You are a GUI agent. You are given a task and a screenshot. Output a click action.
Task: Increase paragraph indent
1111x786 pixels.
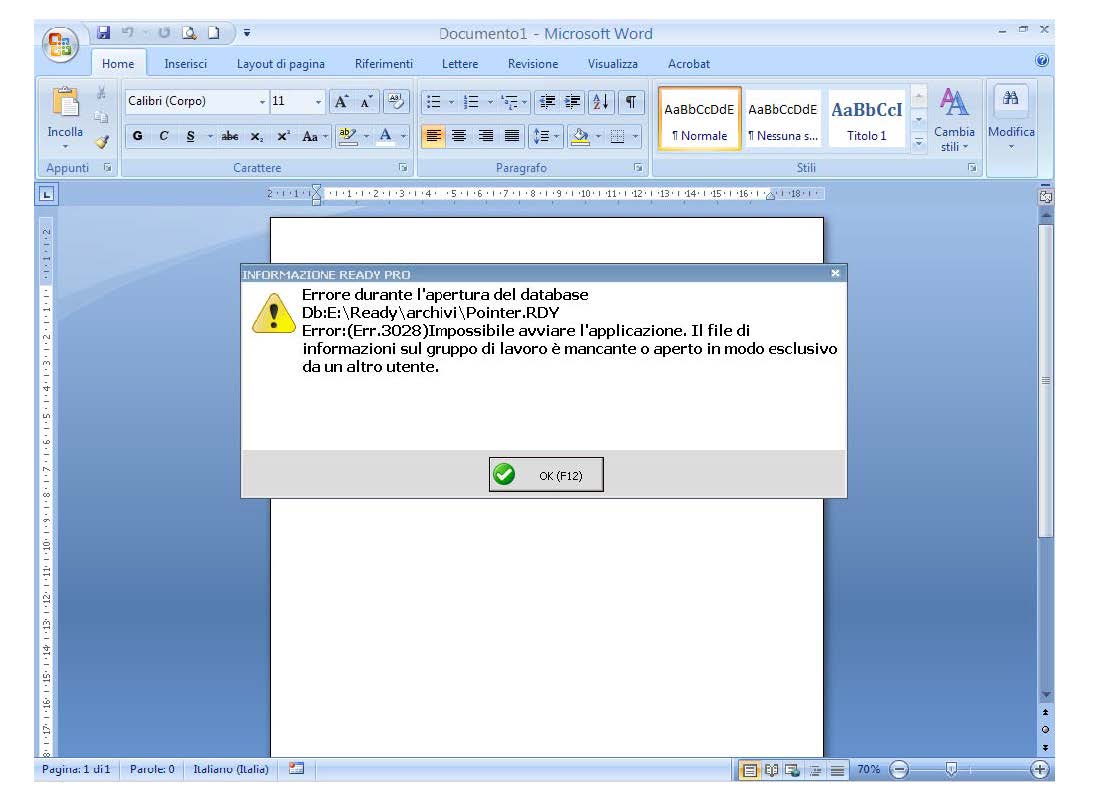[x=573, y=102]
